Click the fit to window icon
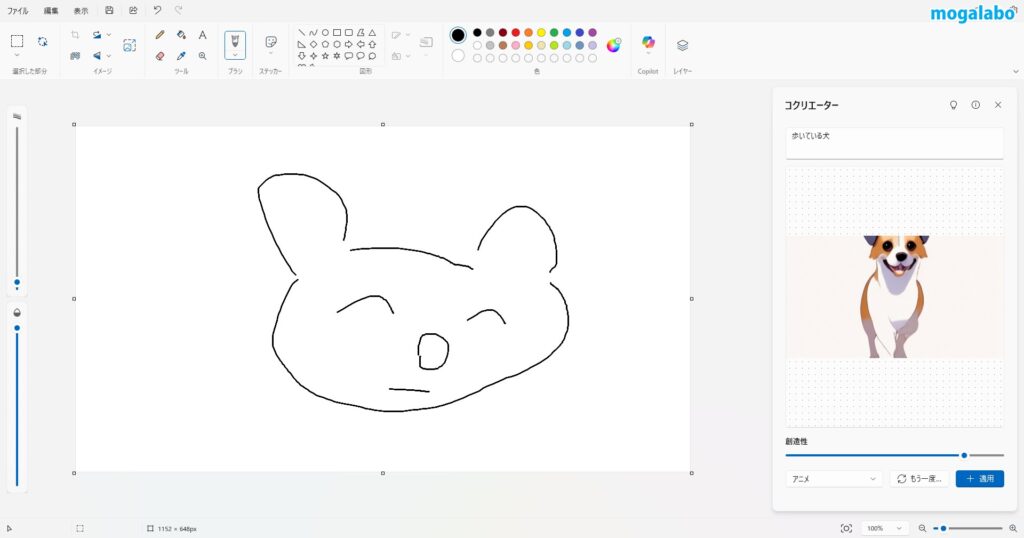Screen dimensions: 1024x538 click(x=846, y=528)
